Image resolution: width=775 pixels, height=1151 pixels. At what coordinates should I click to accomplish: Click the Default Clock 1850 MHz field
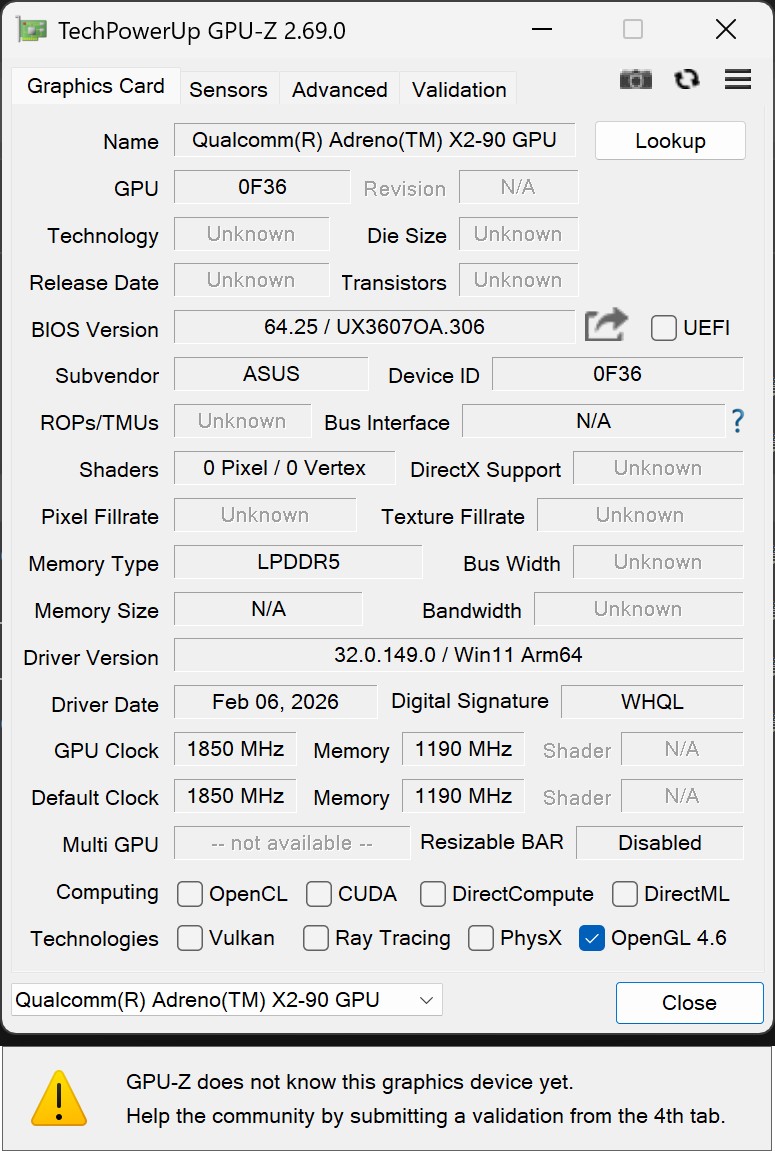click(235, 796)
